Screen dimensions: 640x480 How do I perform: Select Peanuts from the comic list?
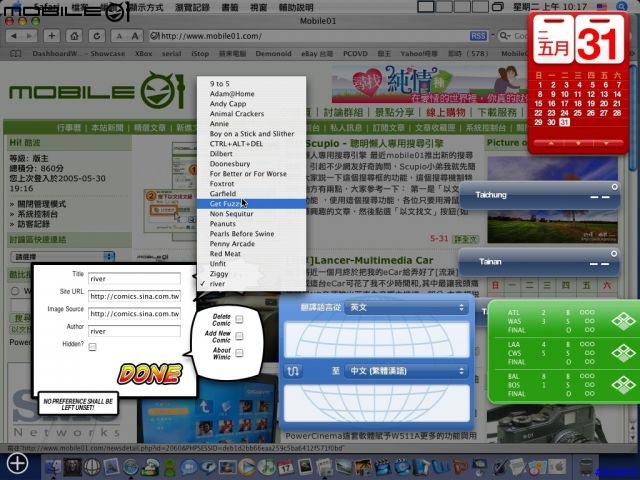(x=251, y=224)
